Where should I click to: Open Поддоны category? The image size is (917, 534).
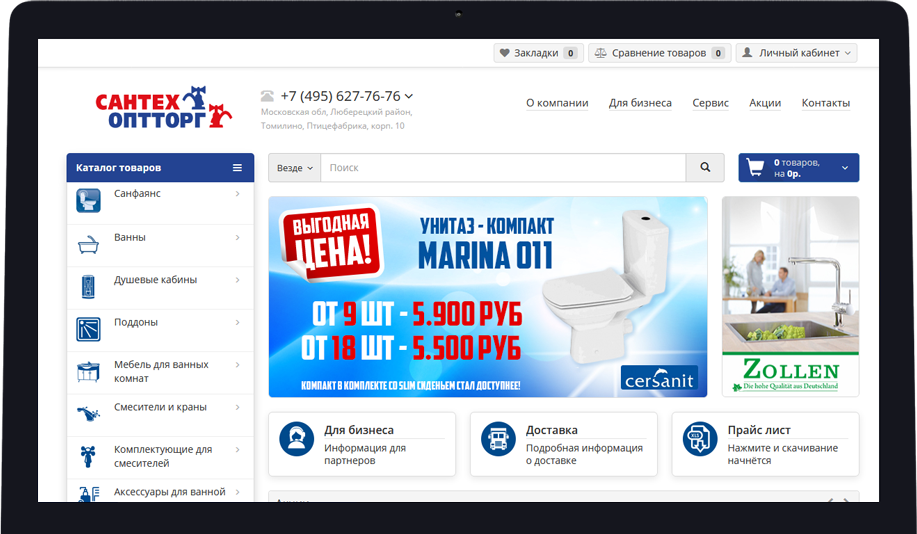pos(136,322)
